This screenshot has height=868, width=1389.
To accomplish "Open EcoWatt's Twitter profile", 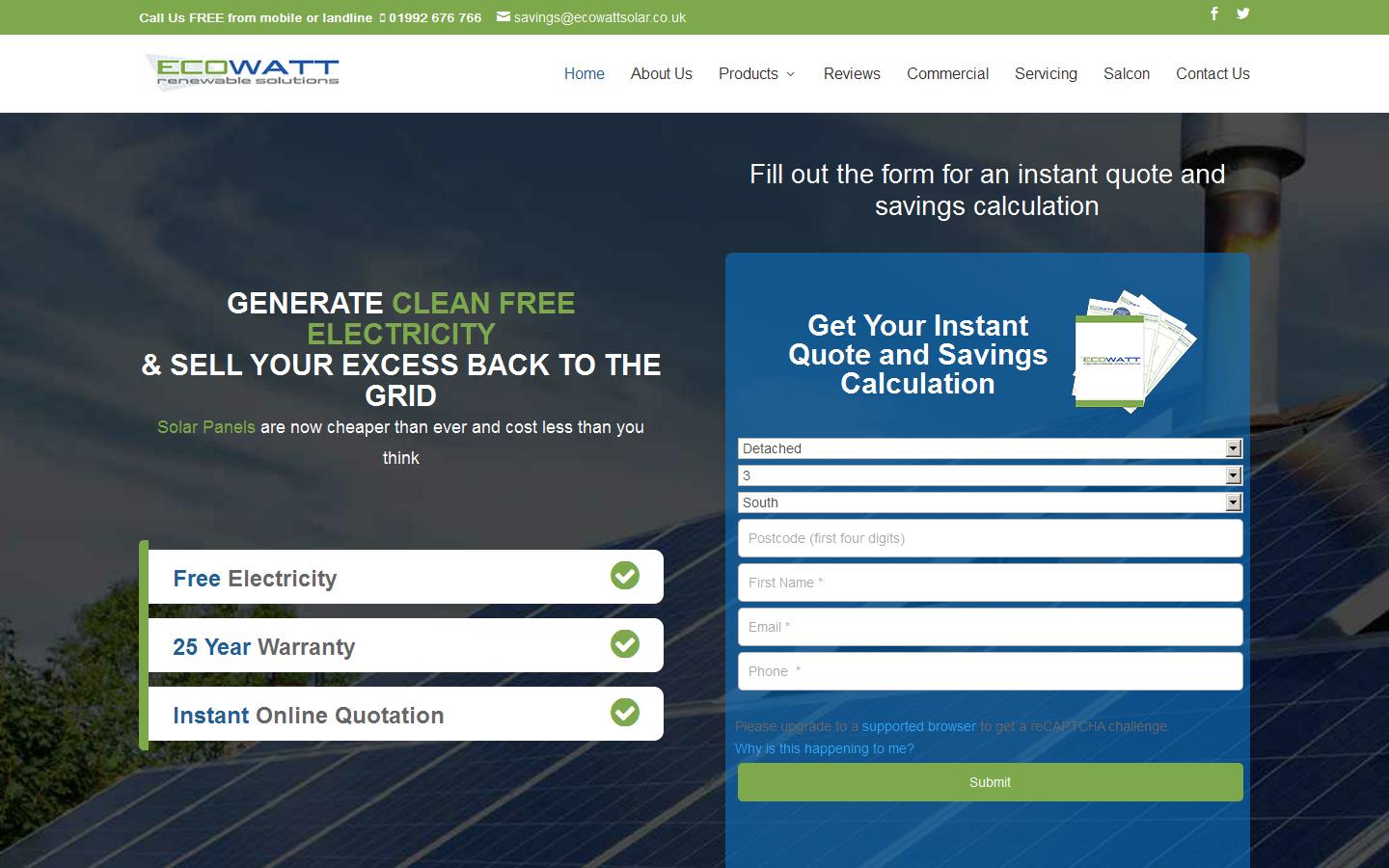I will click(1242, 14).
